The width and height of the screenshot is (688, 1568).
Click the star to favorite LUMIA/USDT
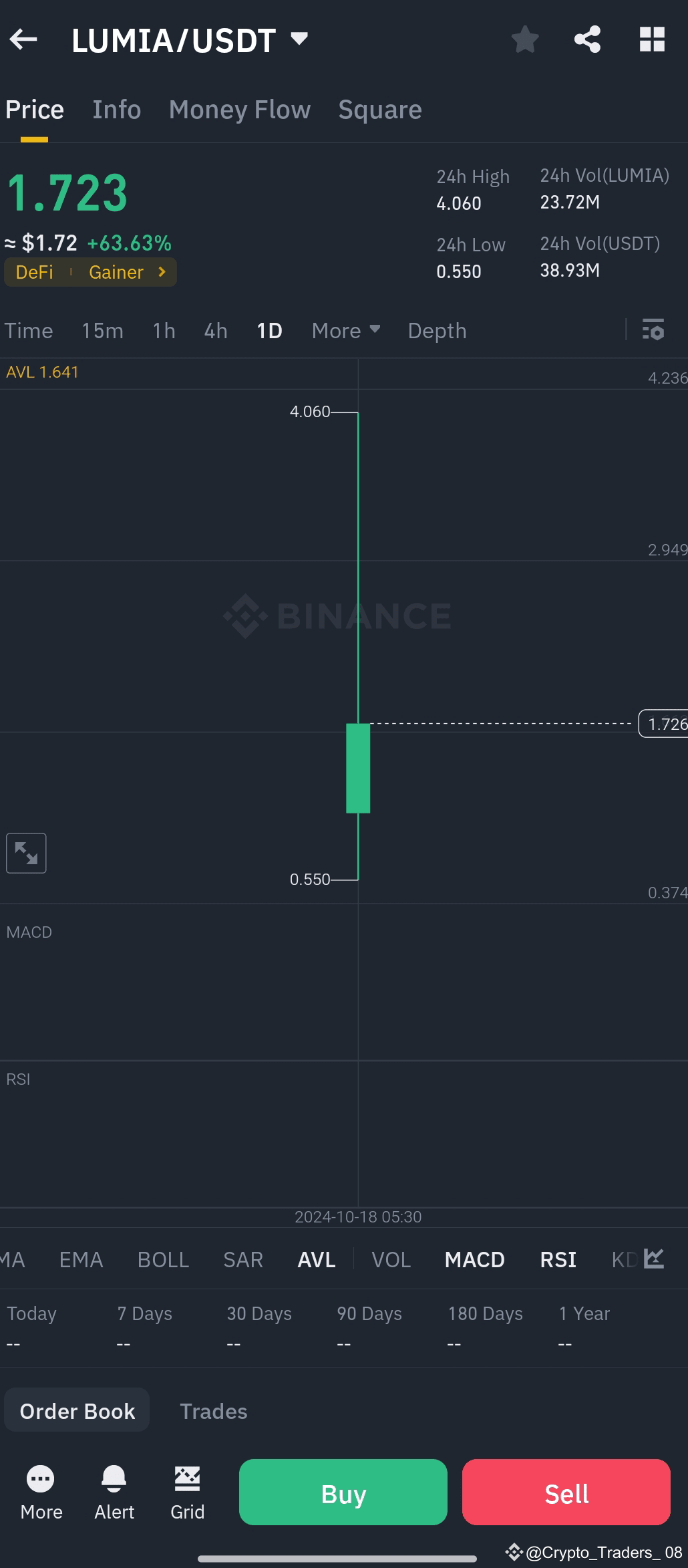[x=525, y=39]
